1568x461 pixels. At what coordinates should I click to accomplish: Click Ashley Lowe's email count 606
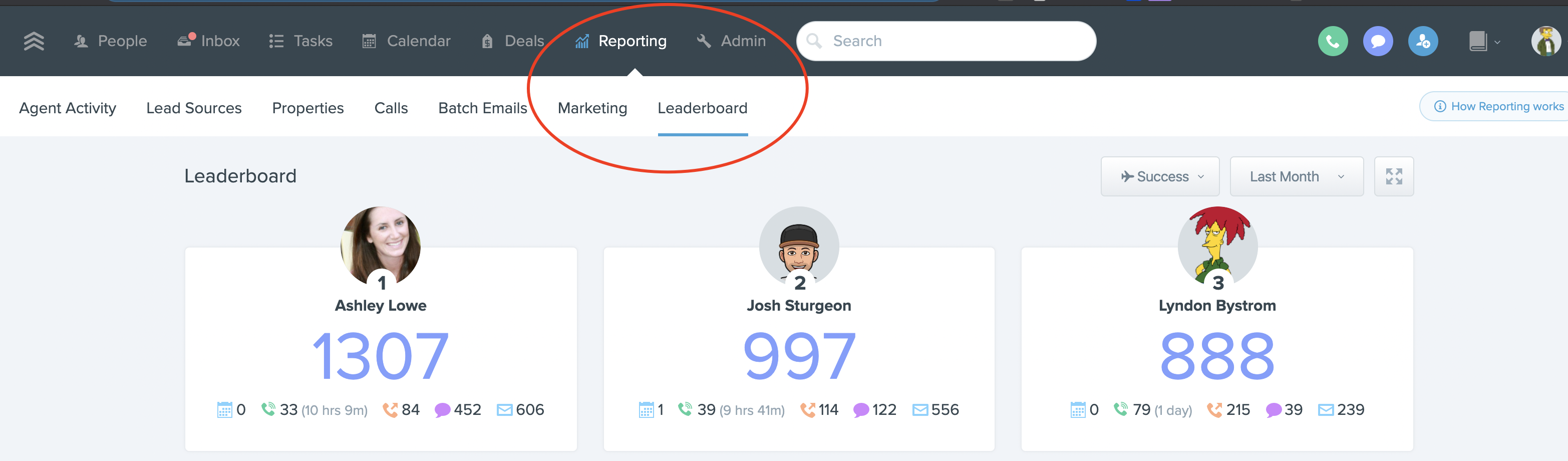pyautogui.click(x=530, y=410)
